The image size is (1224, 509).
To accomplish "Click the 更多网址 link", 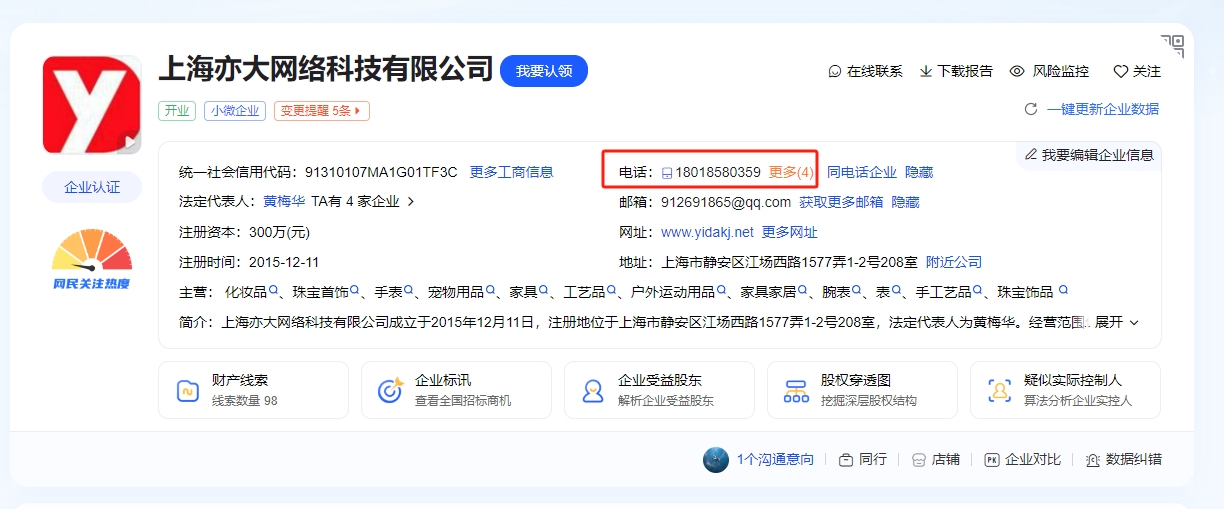I will coord(789,232).
